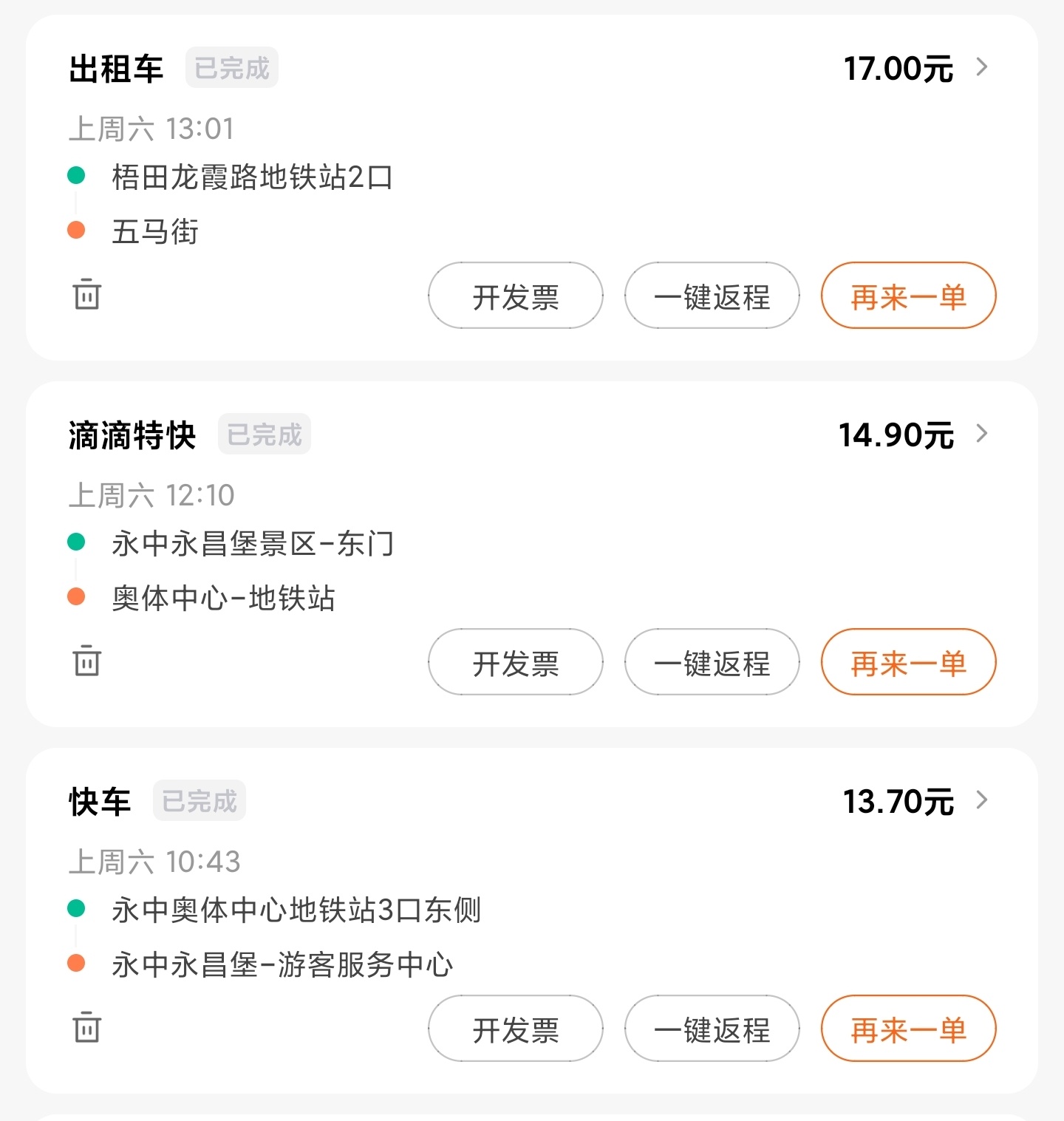Tap the 已完成 status on 滴滴特快
Screen dimensions: 1064x1121
[264, 435]
